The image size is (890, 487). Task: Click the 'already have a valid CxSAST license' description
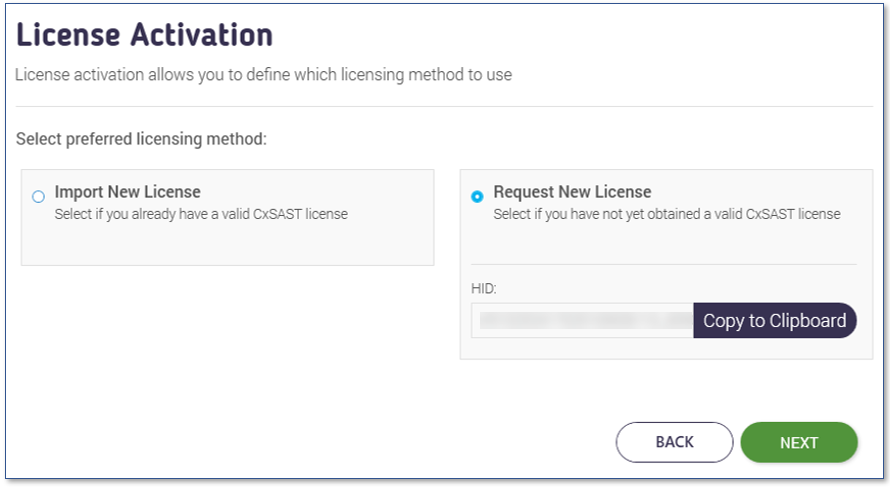pyautogui.click(x=201, y=214)
